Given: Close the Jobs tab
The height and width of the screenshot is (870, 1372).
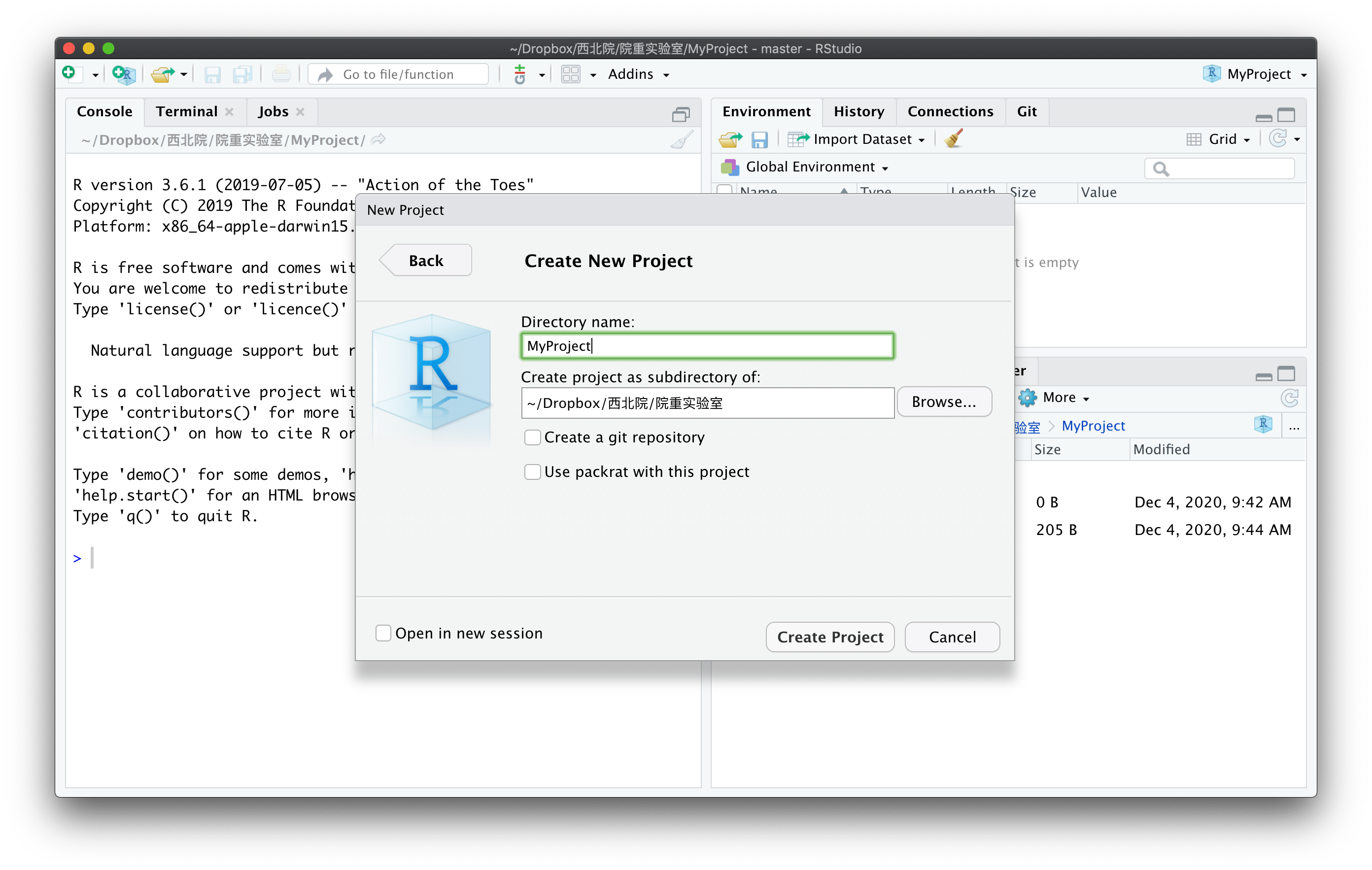Looking at the screenshot, I should tap(300, 112).
